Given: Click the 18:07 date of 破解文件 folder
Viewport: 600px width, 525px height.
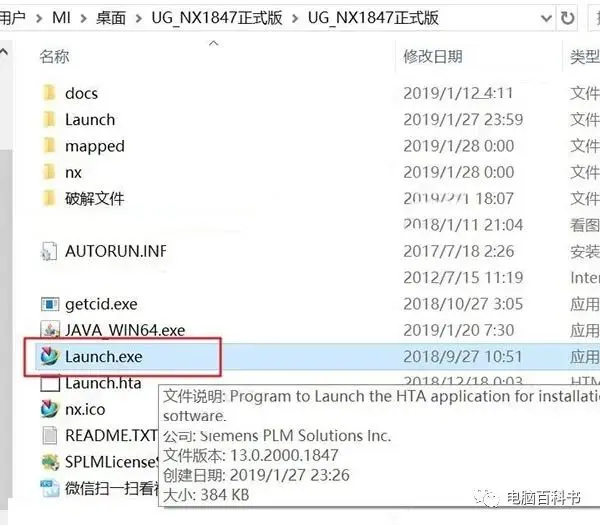Looking at the screenshot, I should 458,199.
